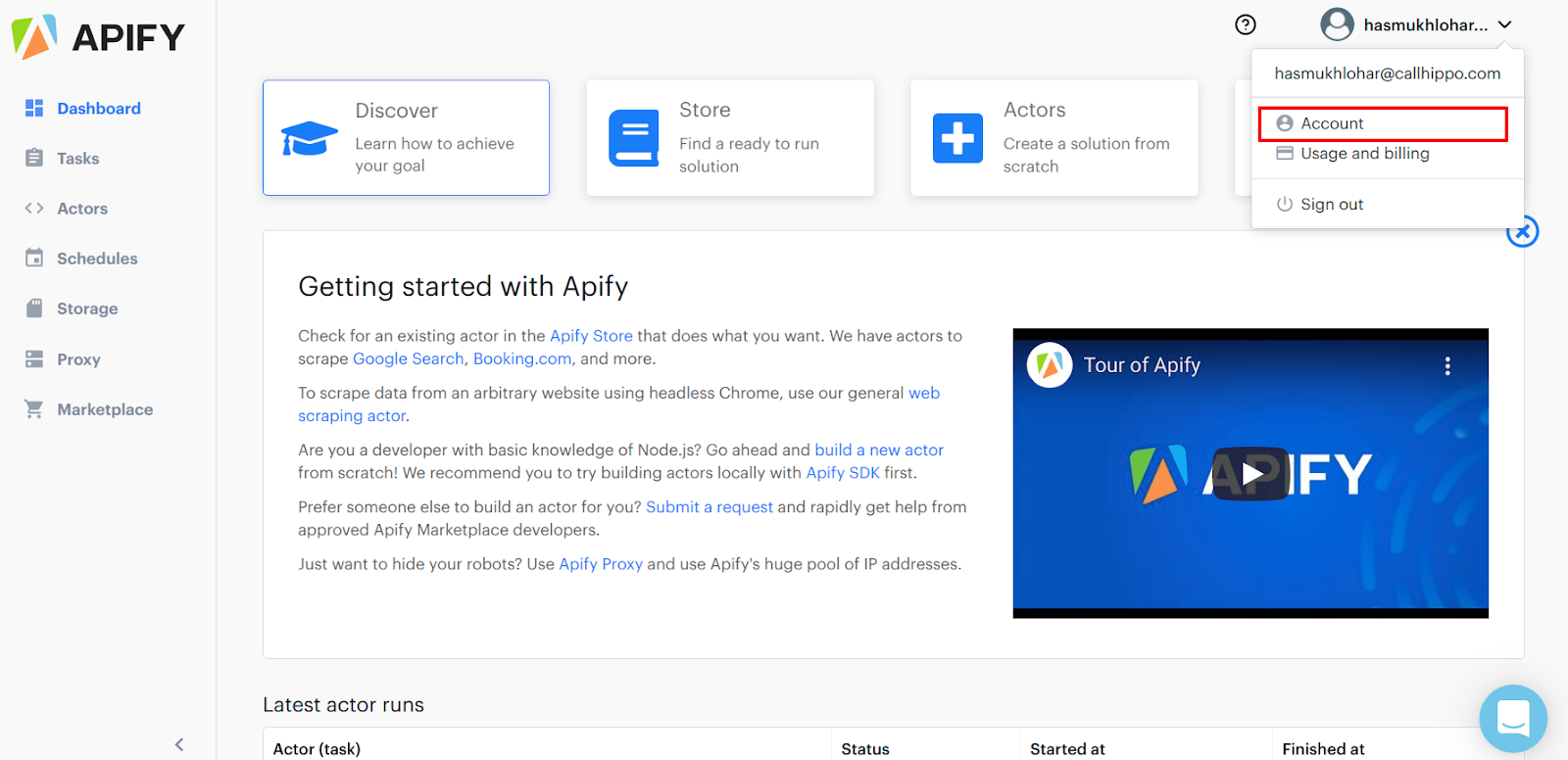Click the Sign out power icon
The height and width of the screenshot is (760, 1568).
1285,205
